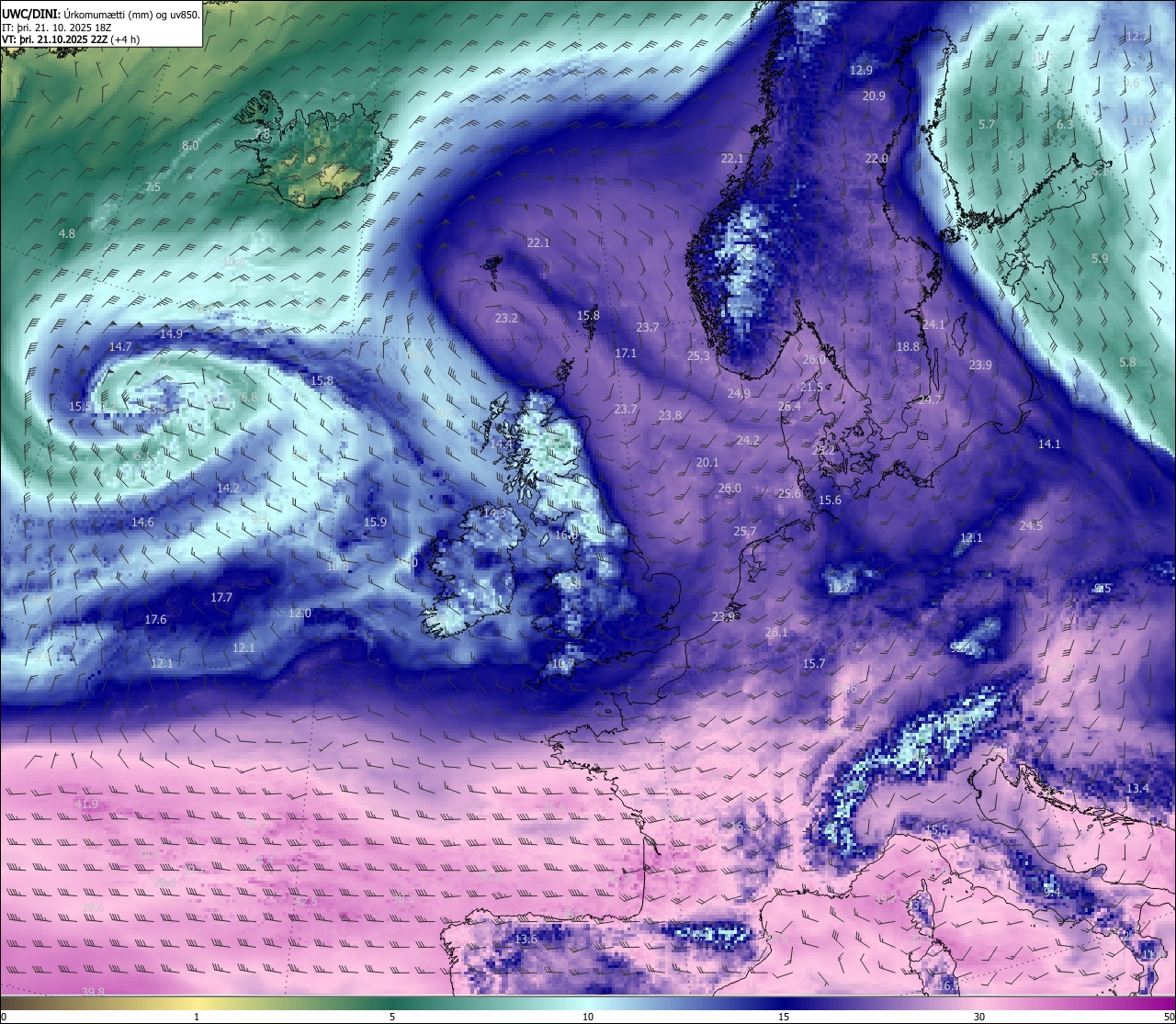Click the 4.8 value label

pyautogui.click(x=67, y=234)
